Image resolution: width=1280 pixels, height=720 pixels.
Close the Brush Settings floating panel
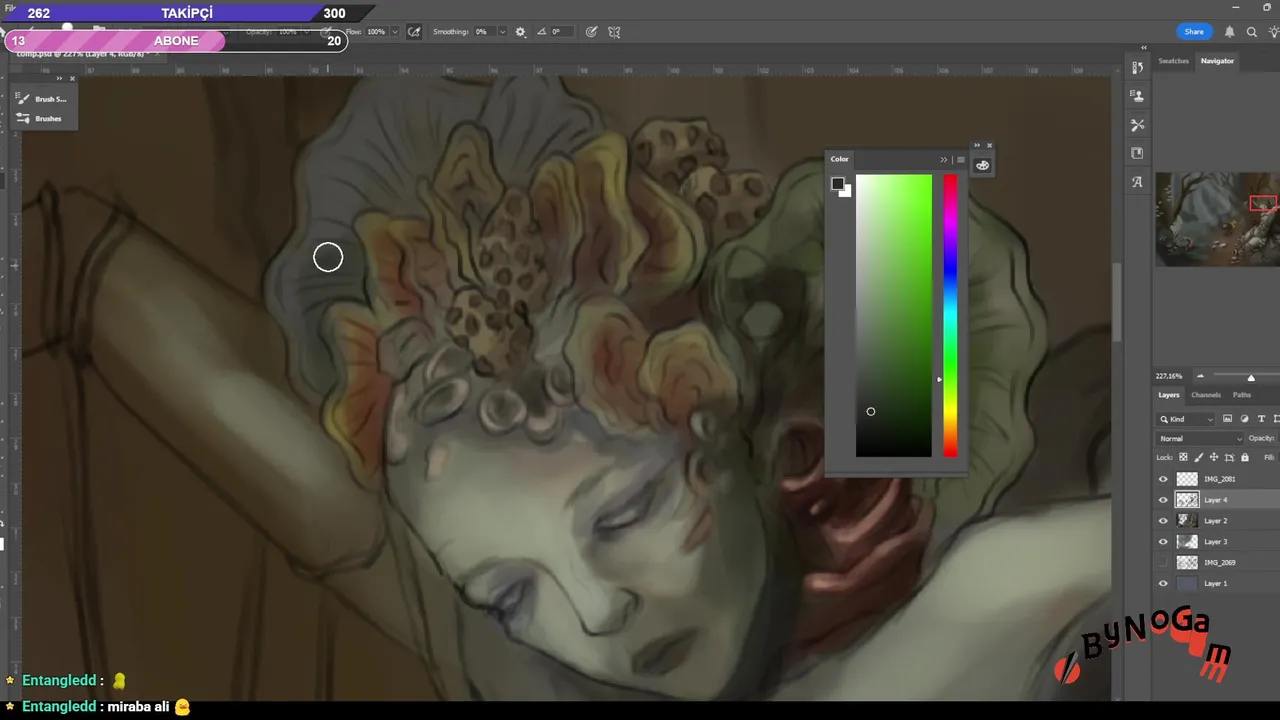72,79
